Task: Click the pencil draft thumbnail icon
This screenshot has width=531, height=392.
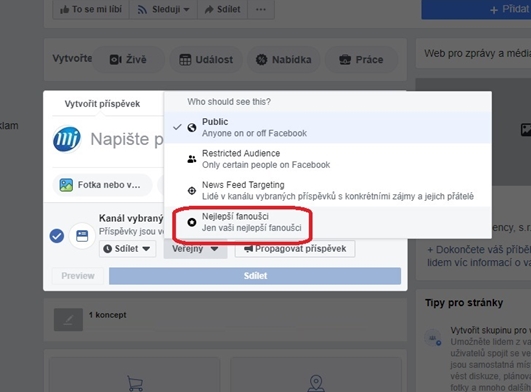Action: tap(68, 319)
